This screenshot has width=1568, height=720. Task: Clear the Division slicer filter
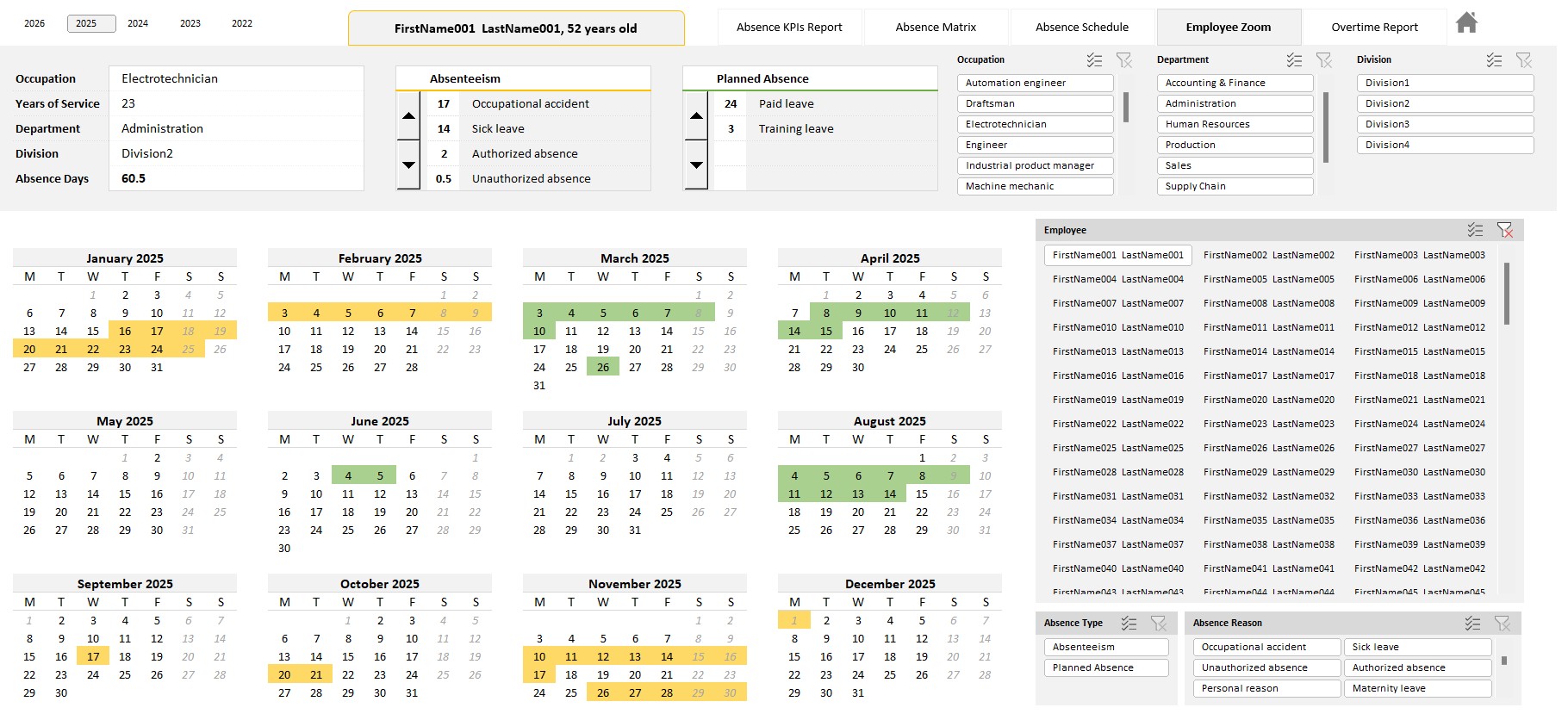click(1523, 60)
